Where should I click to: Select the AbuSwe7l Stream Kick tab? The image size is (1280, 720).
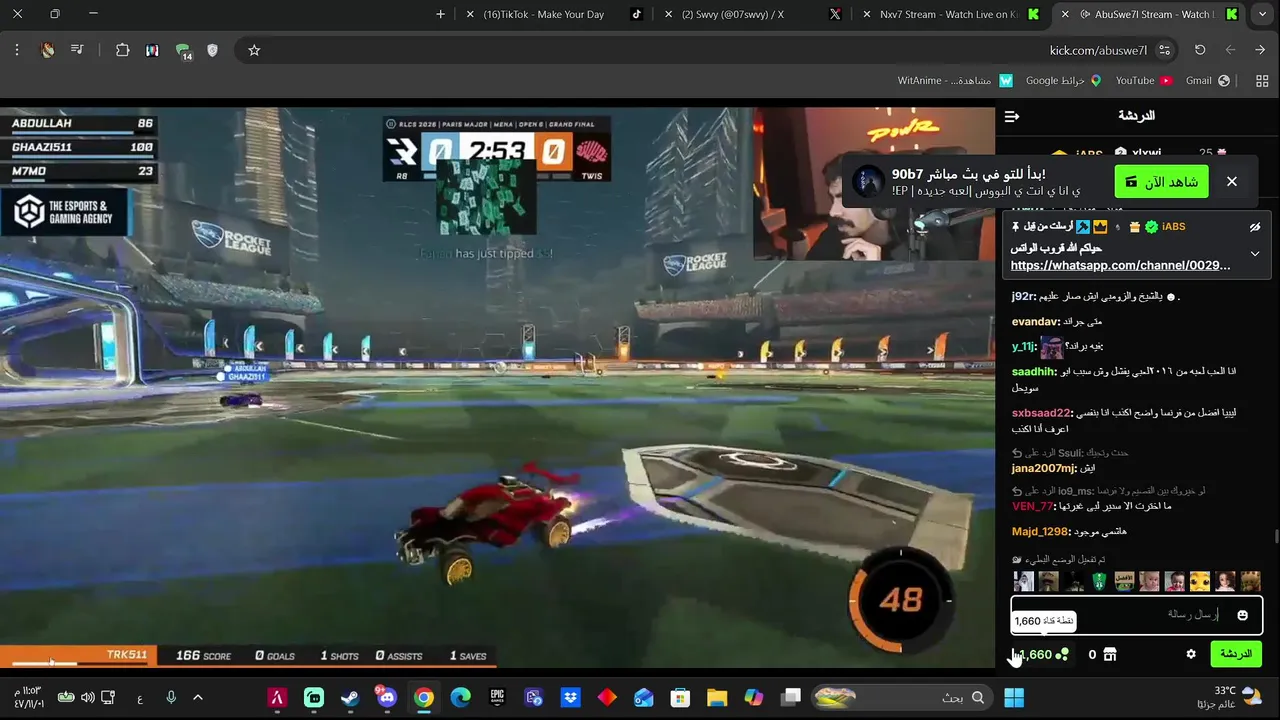[1152, 14]
